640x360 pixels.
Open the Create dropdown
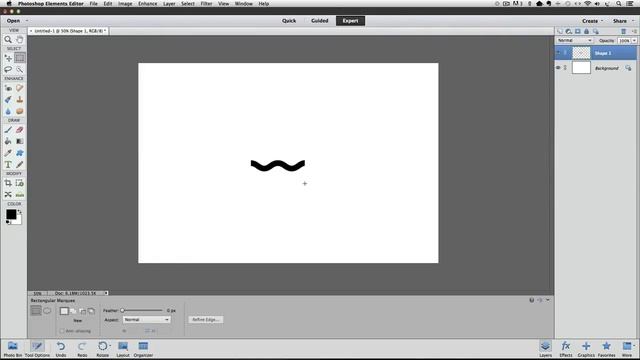[x=592, y=21]
